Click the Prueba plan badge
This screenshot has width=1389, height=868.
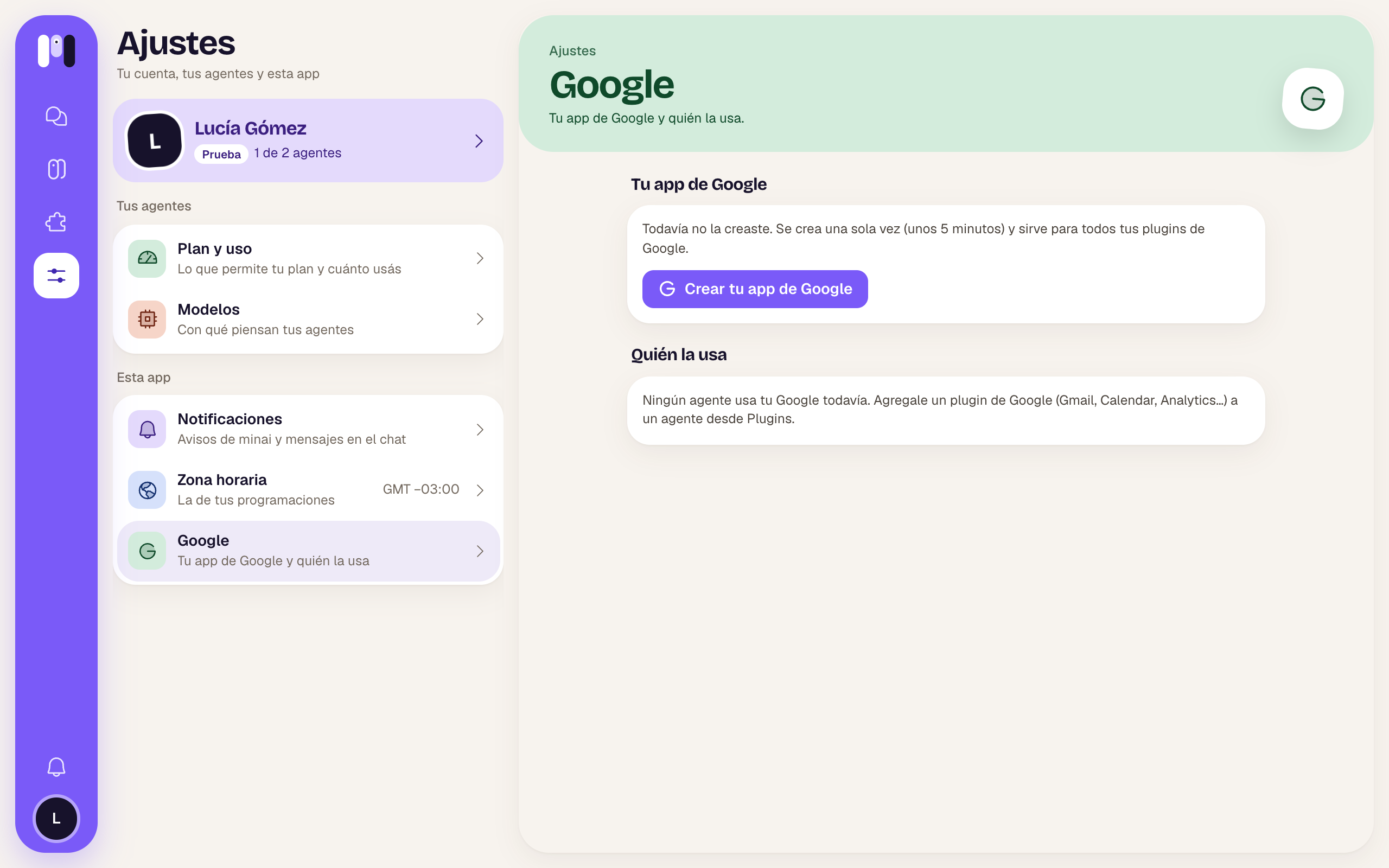point(221,154)
